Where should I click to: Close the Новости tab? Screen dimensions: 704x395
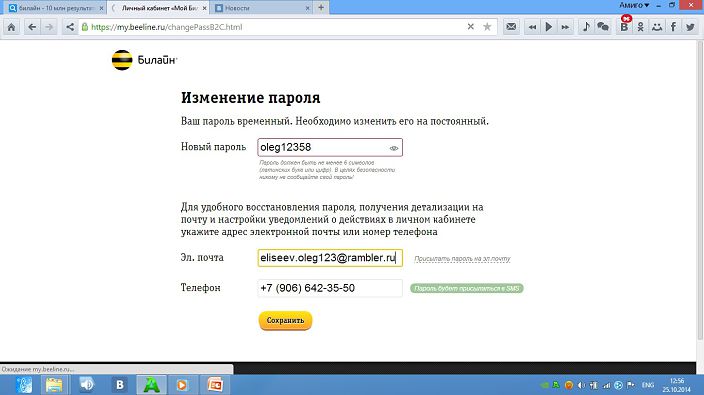tap(308, 8)
